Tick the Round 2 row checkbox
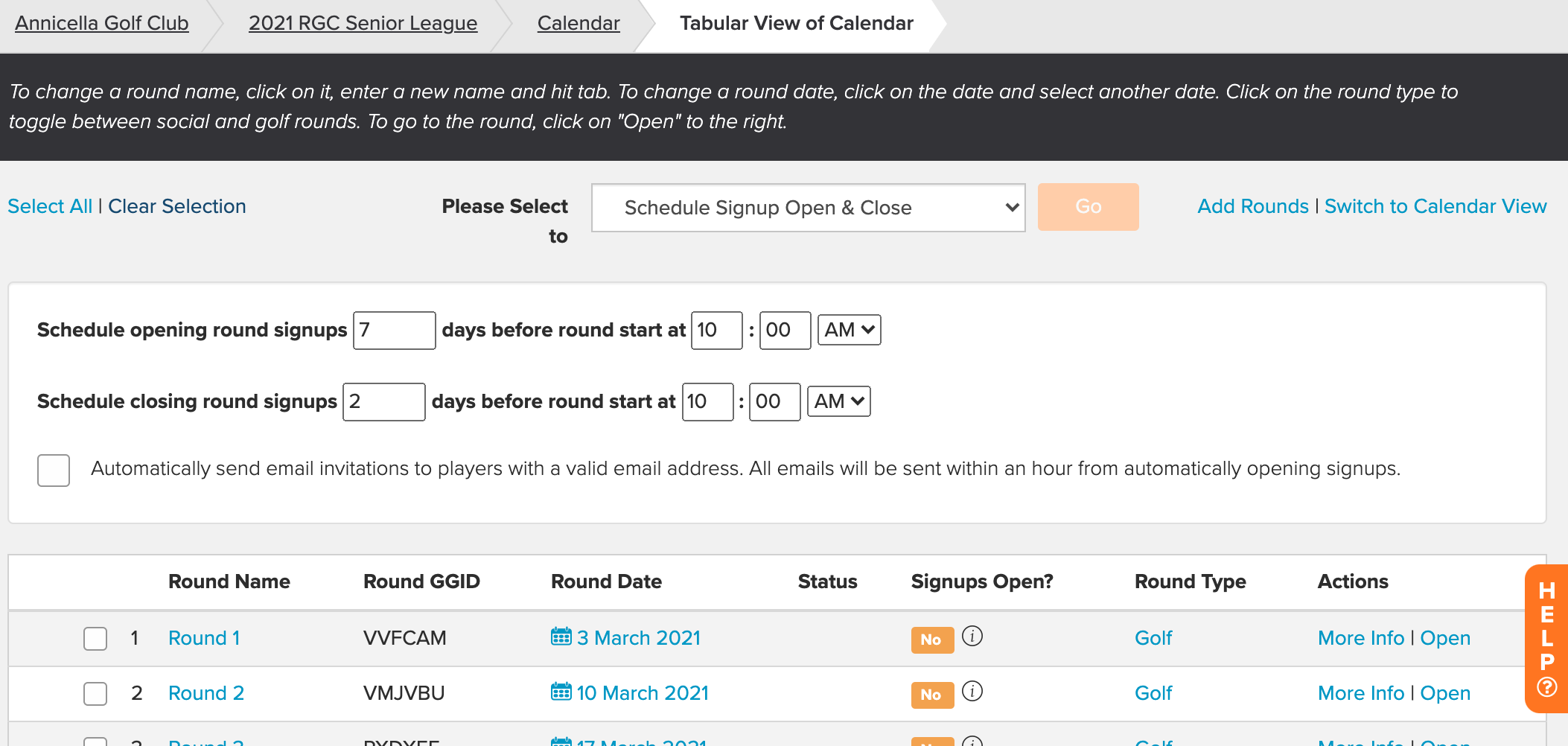This screenshot has width=1568, height=746. click(x=95, y=694)
